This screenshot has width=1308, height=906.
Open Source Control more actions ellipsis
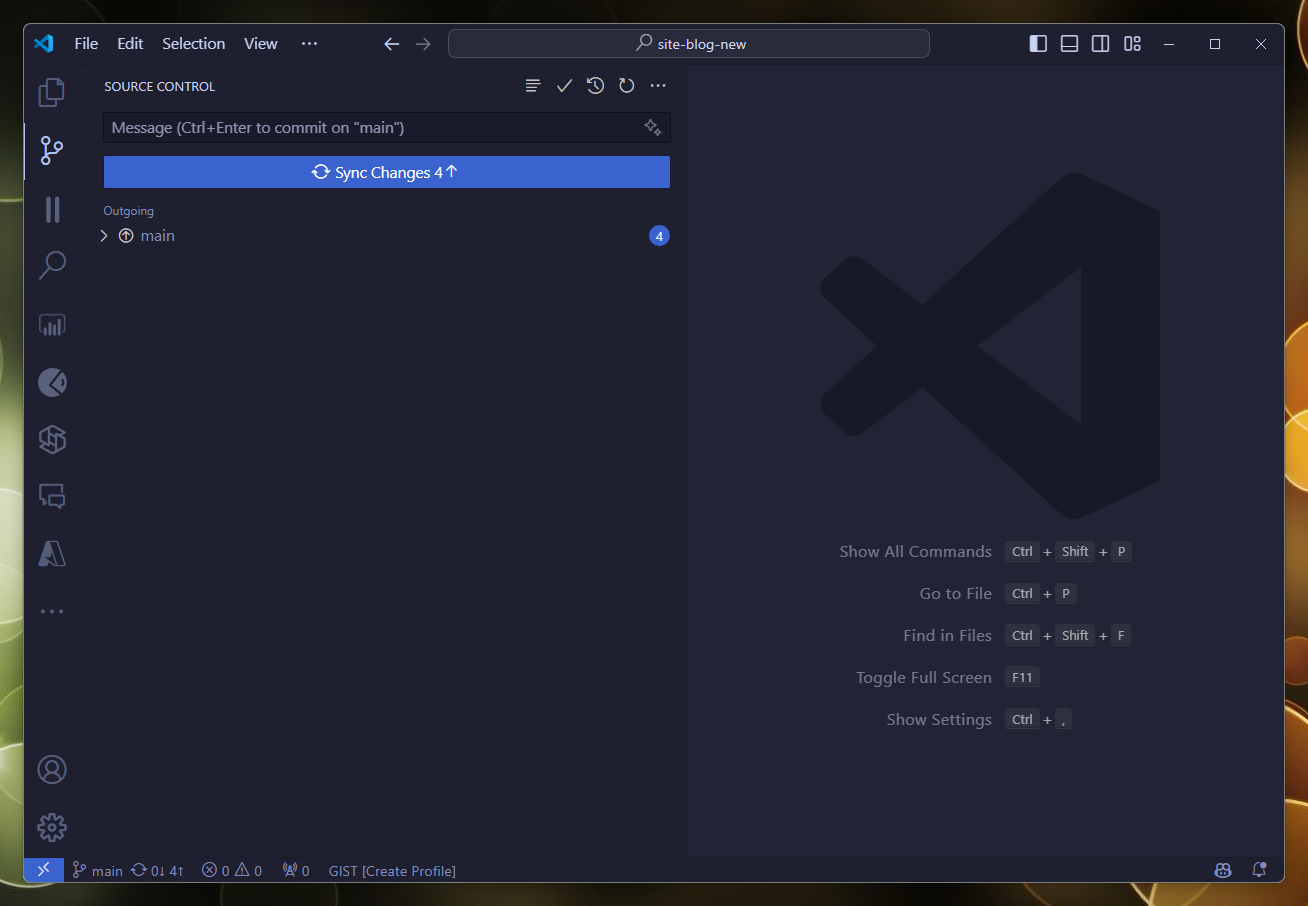658,86
